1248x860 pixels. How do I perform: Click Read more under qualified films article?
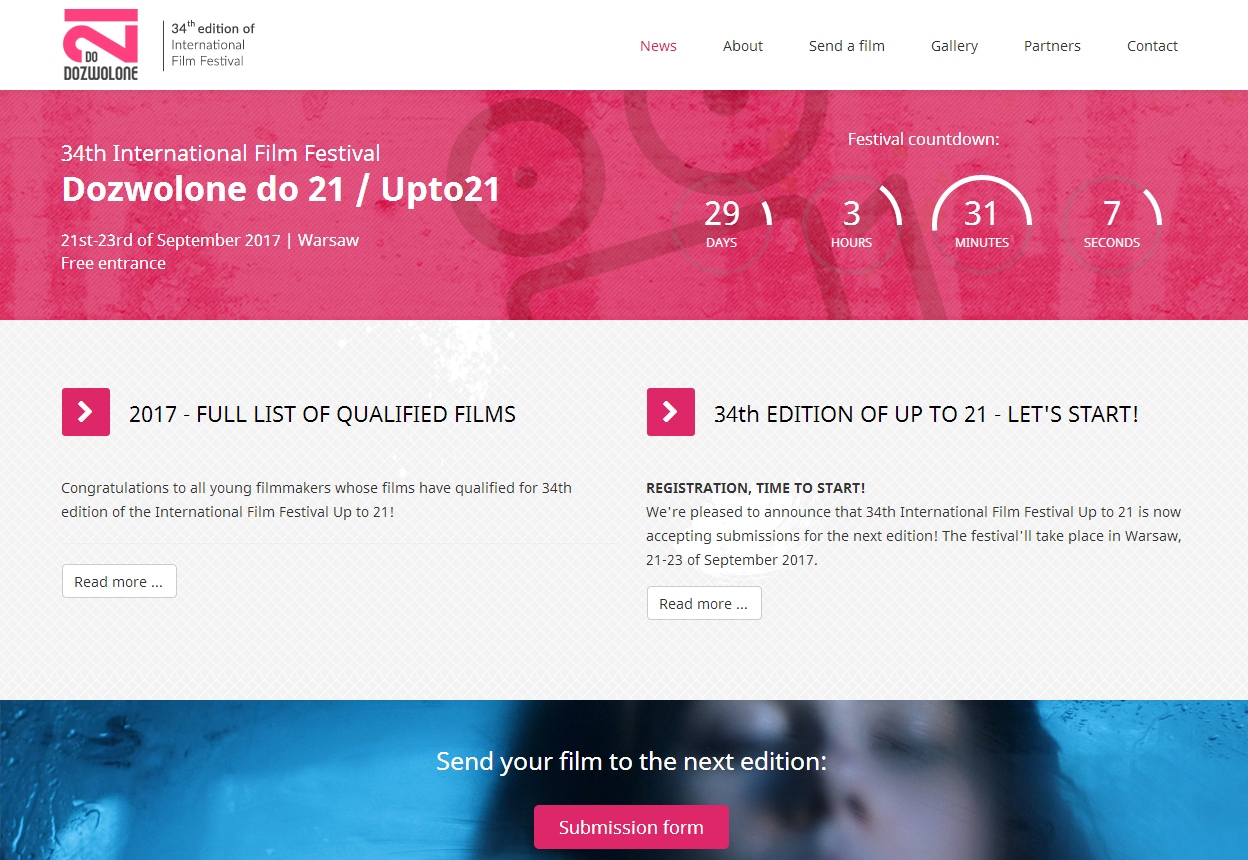(x=119, y=581)
